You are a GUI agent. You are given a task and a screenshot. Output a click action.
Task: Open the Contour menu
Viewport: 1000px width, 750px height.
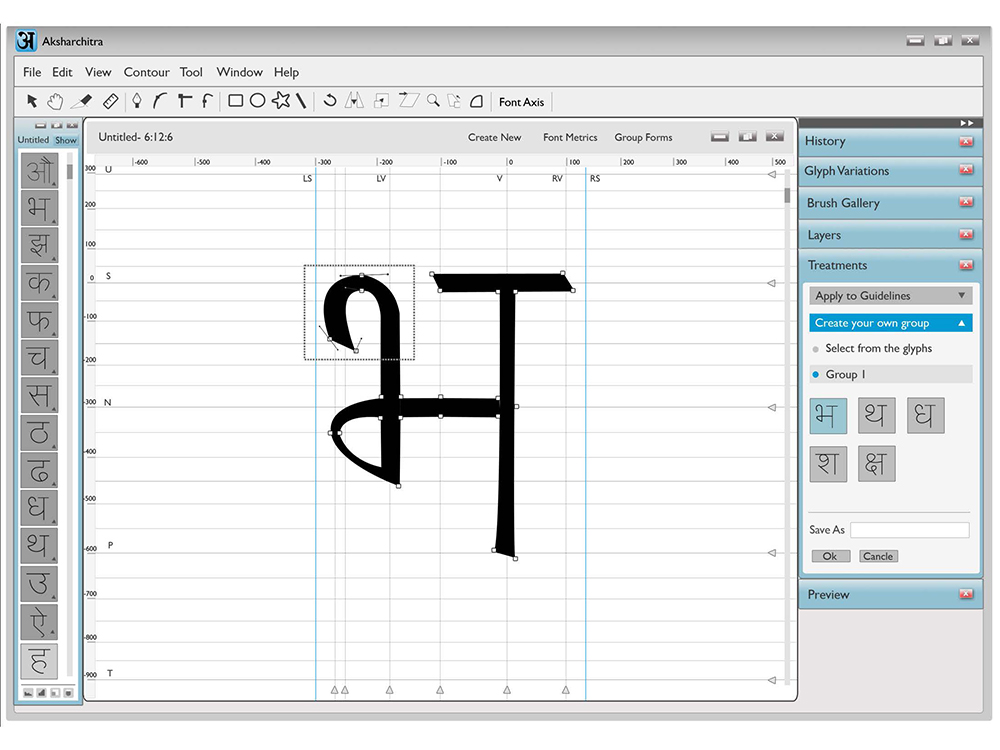147,72
